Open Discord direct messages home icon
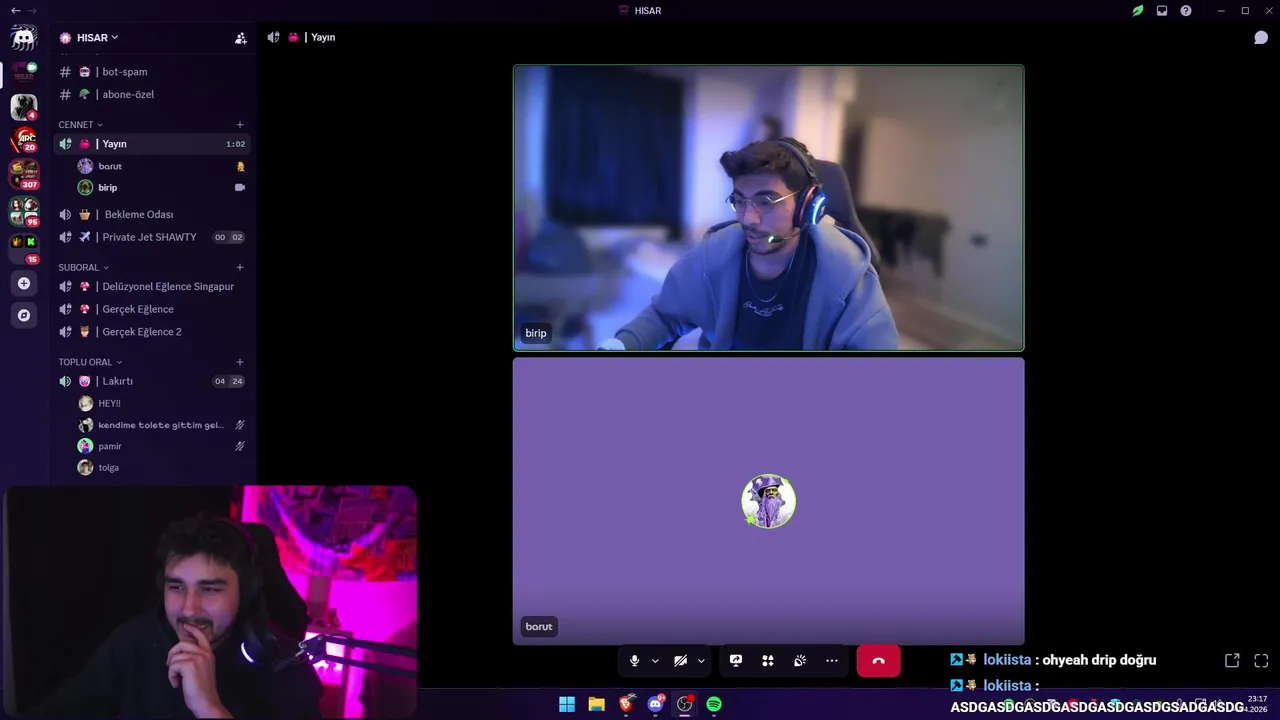Viewport: 1280px width, 720px height. coord(24,38)
